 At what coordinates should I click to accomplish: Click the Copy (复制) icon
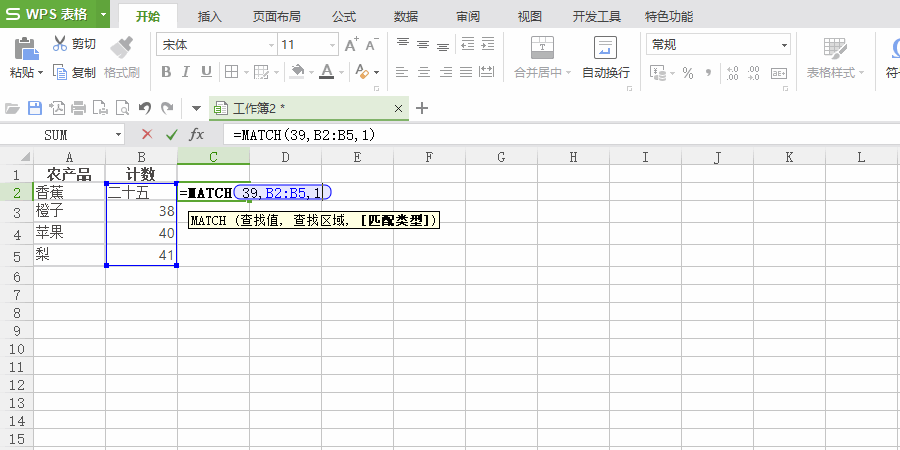click(60, 72)
